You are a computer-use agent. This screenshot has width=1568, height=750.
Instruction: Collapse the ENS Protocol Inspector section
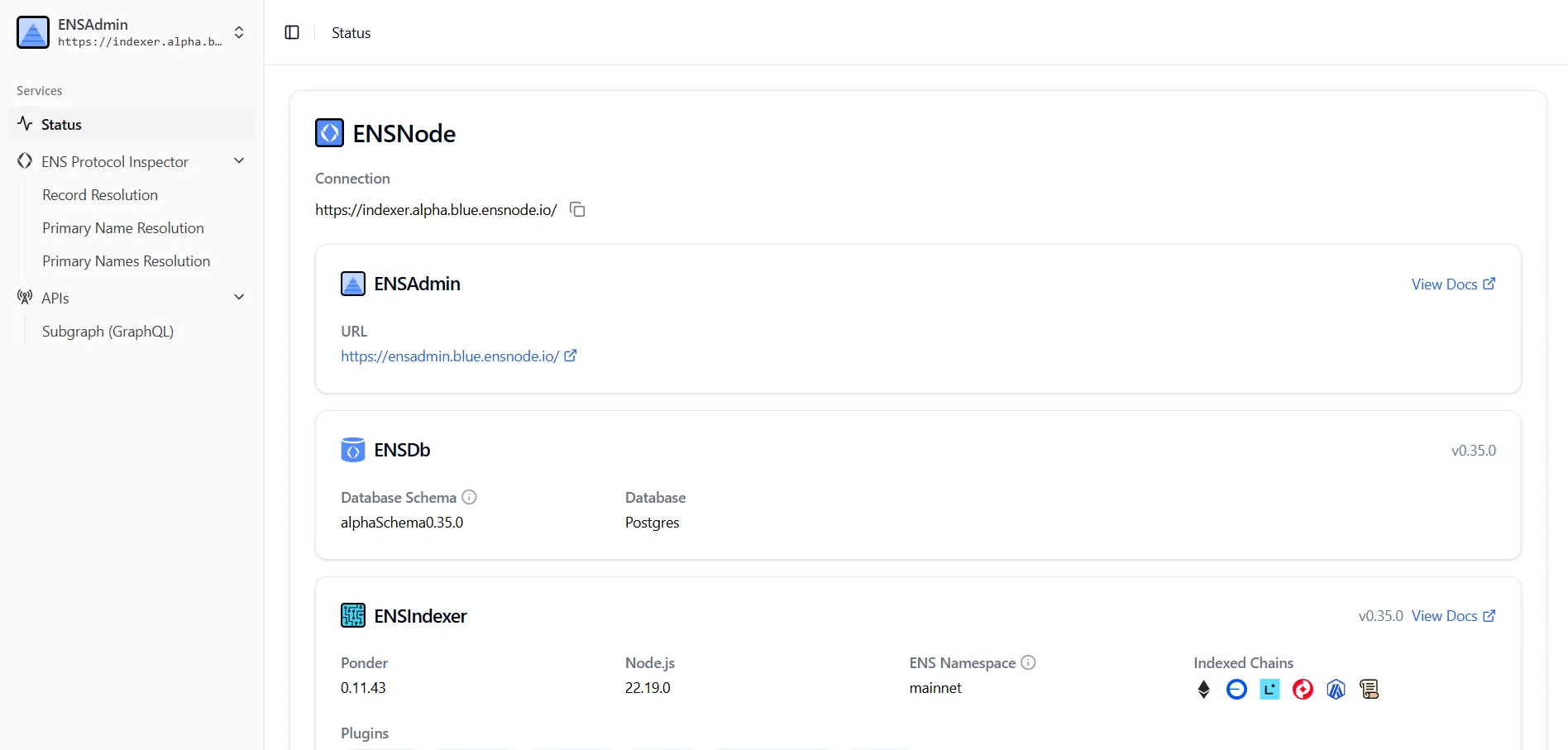tap(239, 161)
